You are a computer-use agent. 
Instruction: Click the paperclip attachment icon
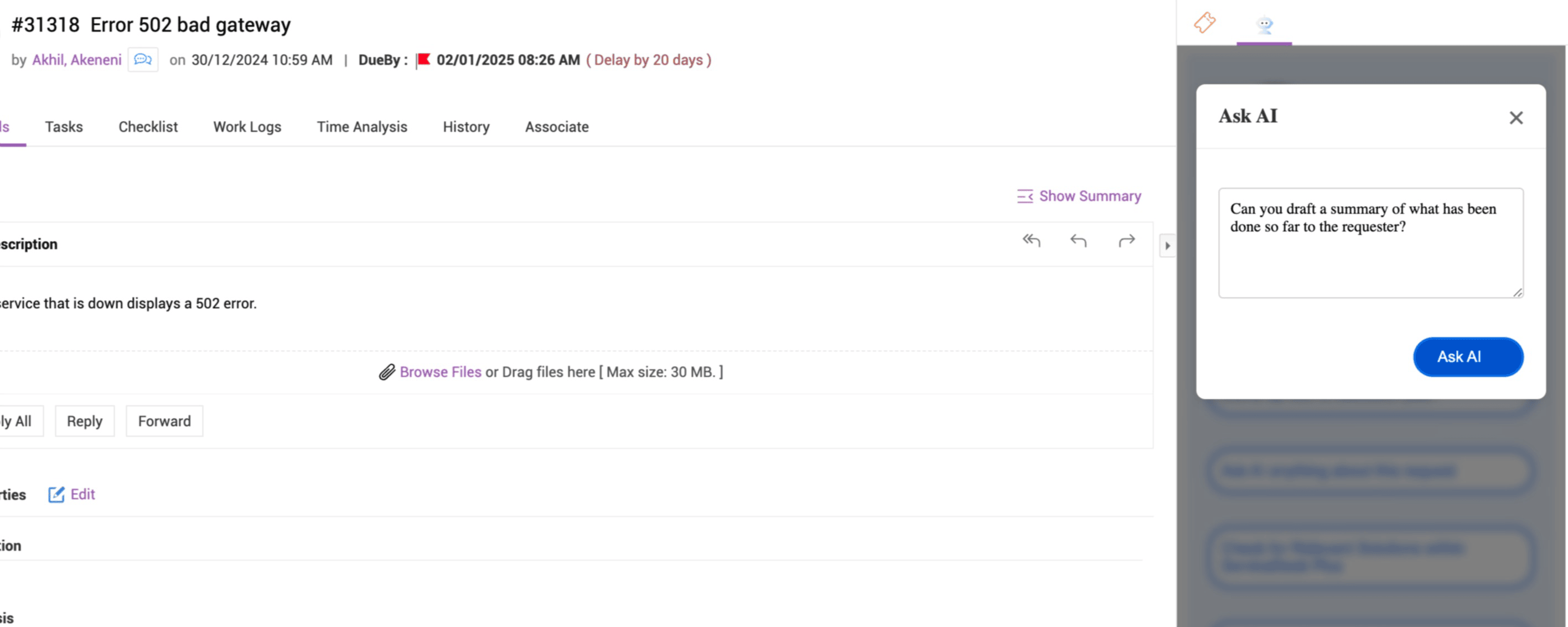click(386, 372)
